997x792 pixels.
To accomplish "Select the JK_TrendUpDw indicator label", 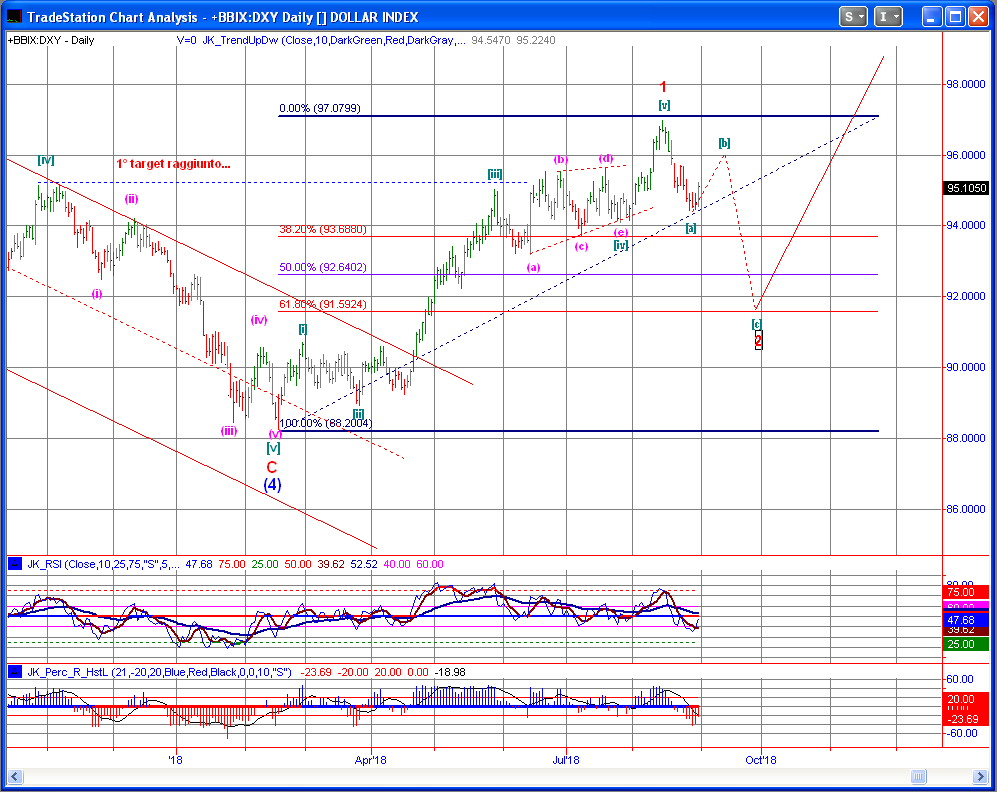I will (x=334, y=40).
